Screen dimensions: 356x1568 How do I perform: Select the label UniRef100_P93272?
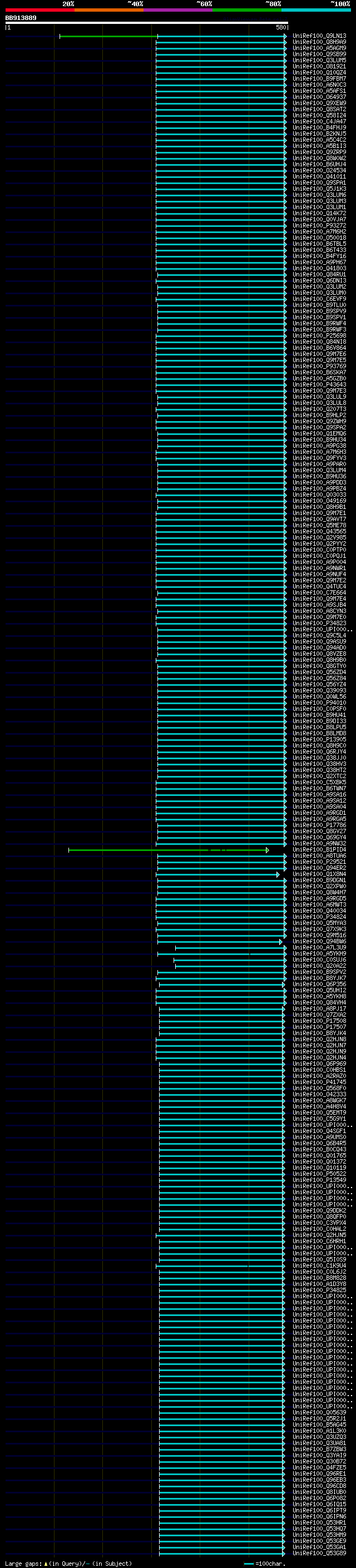tap(319, 226)
